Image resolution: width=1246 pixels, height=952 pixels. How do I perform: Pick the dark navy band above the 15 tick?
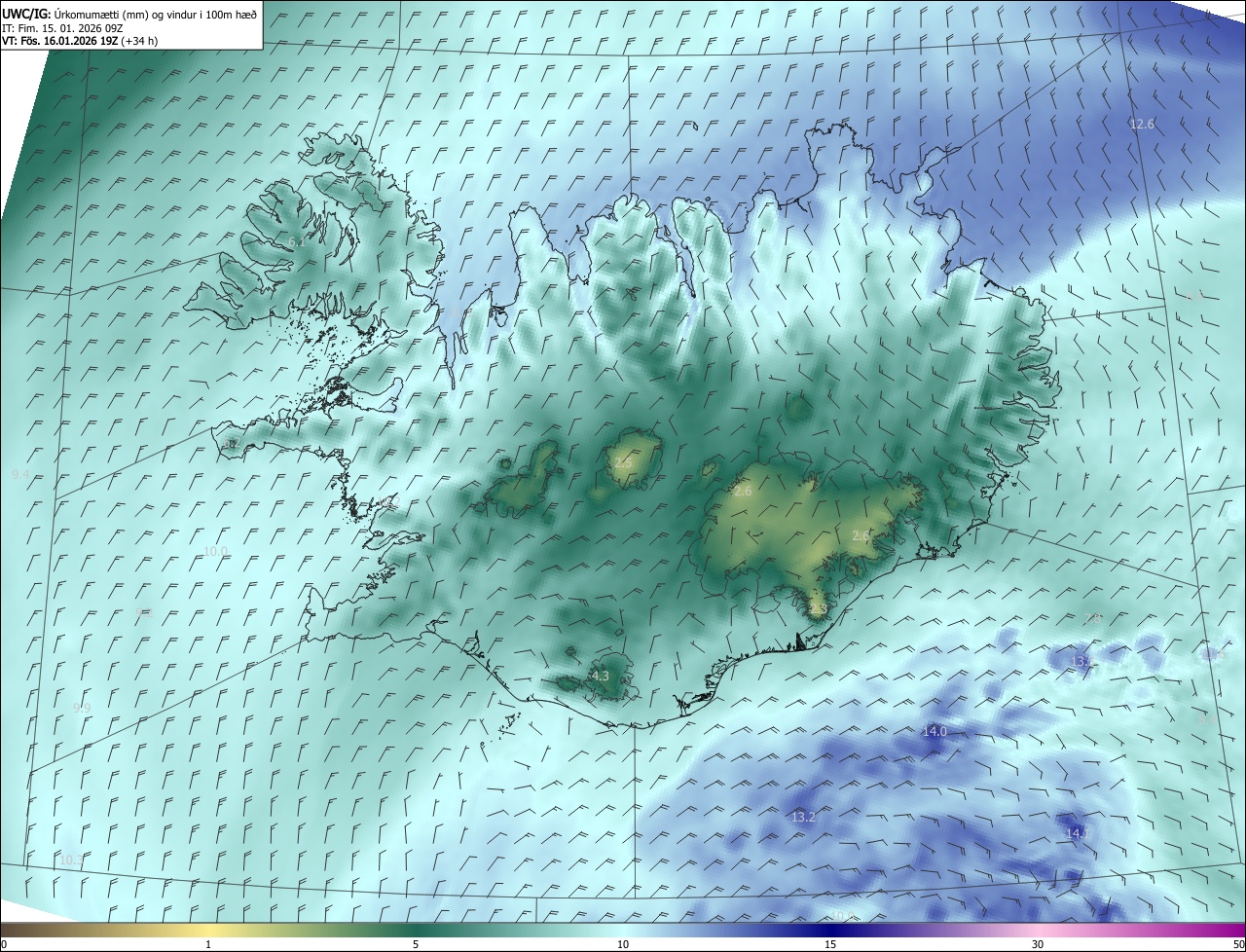pyautogui.click(x=830, y=930)
